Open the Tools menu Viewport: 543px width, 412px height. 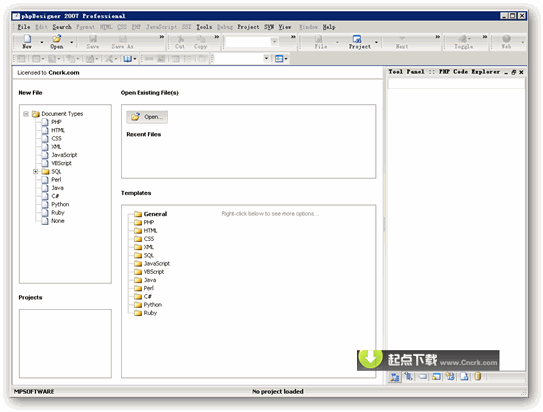[204, 27]
